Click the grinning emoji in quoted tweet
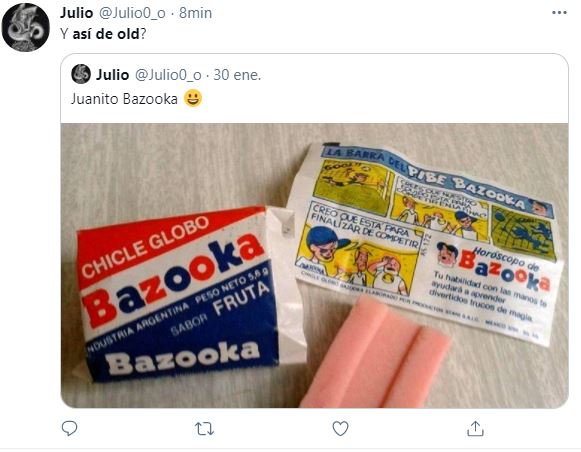 [193, 98]
